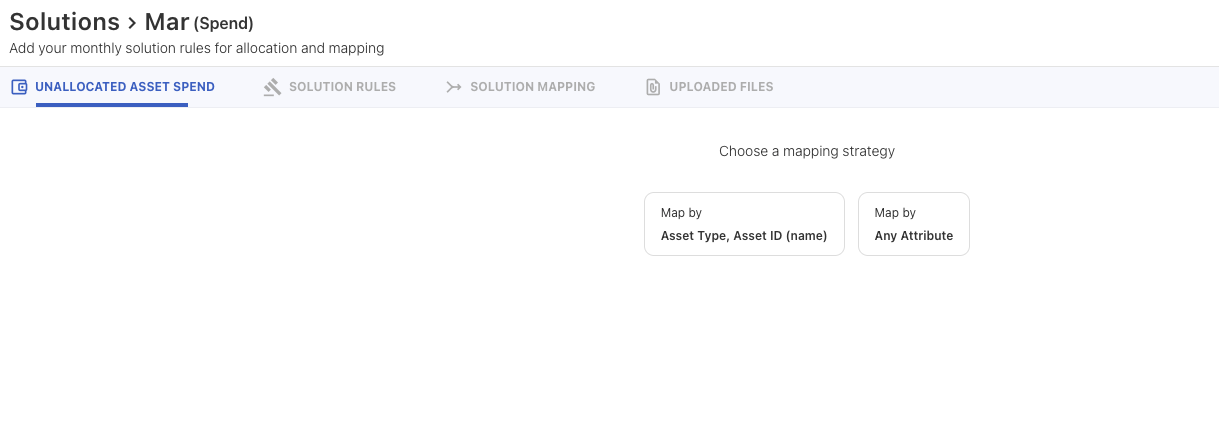Click the arrow icon beside Solution Mapping
This screenshot has height=444, width=1219.
[453, 87]
